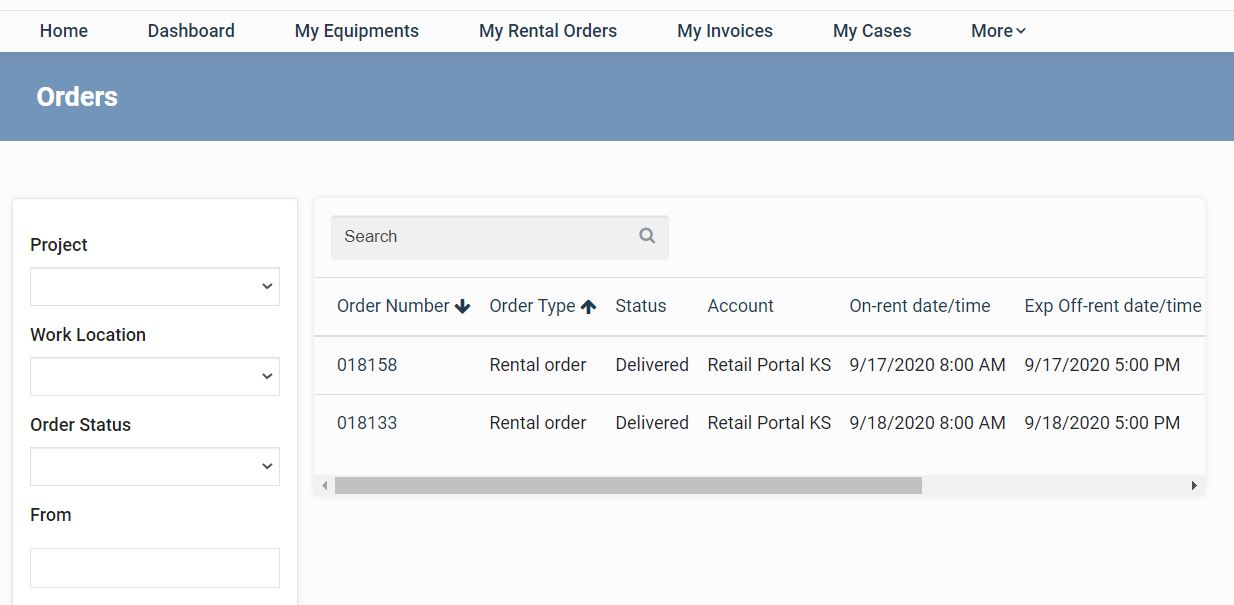Click the horizontal scrollbar right arrow
Image resolution: width=1234 pixels, height=605 pixels.
[1194, 486]
